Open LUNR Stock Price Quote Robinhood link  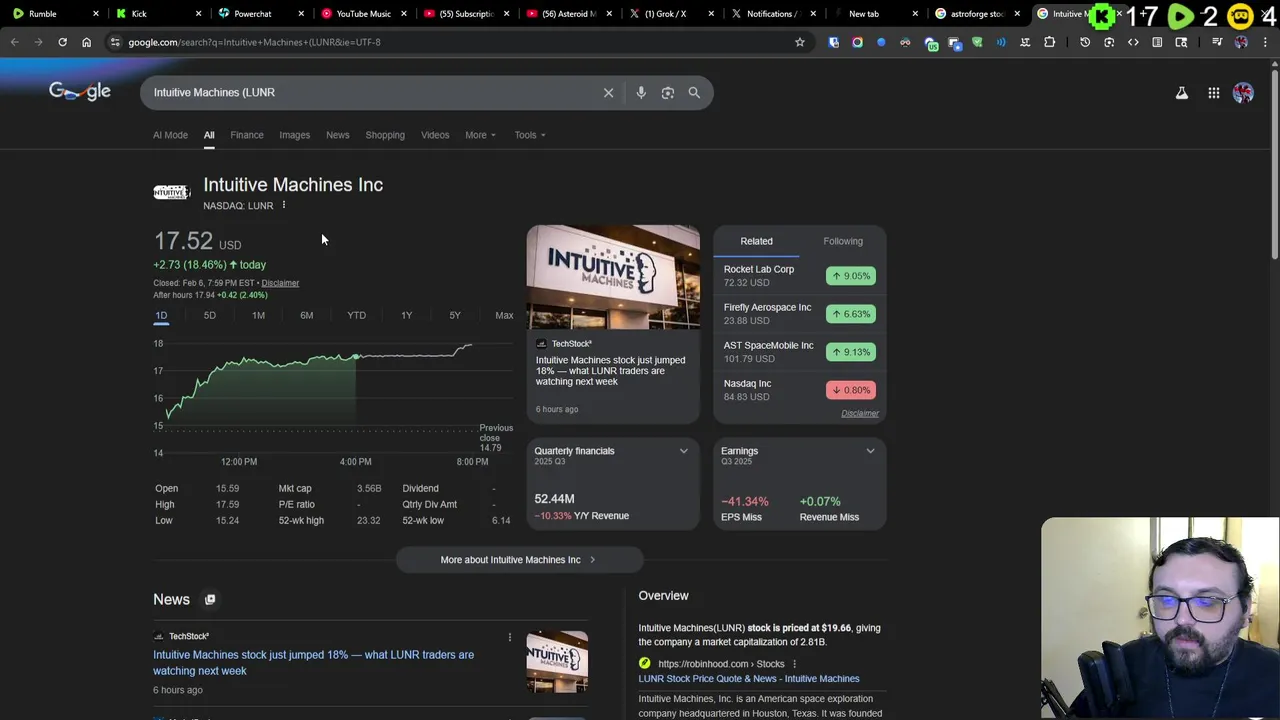[749, 679]
